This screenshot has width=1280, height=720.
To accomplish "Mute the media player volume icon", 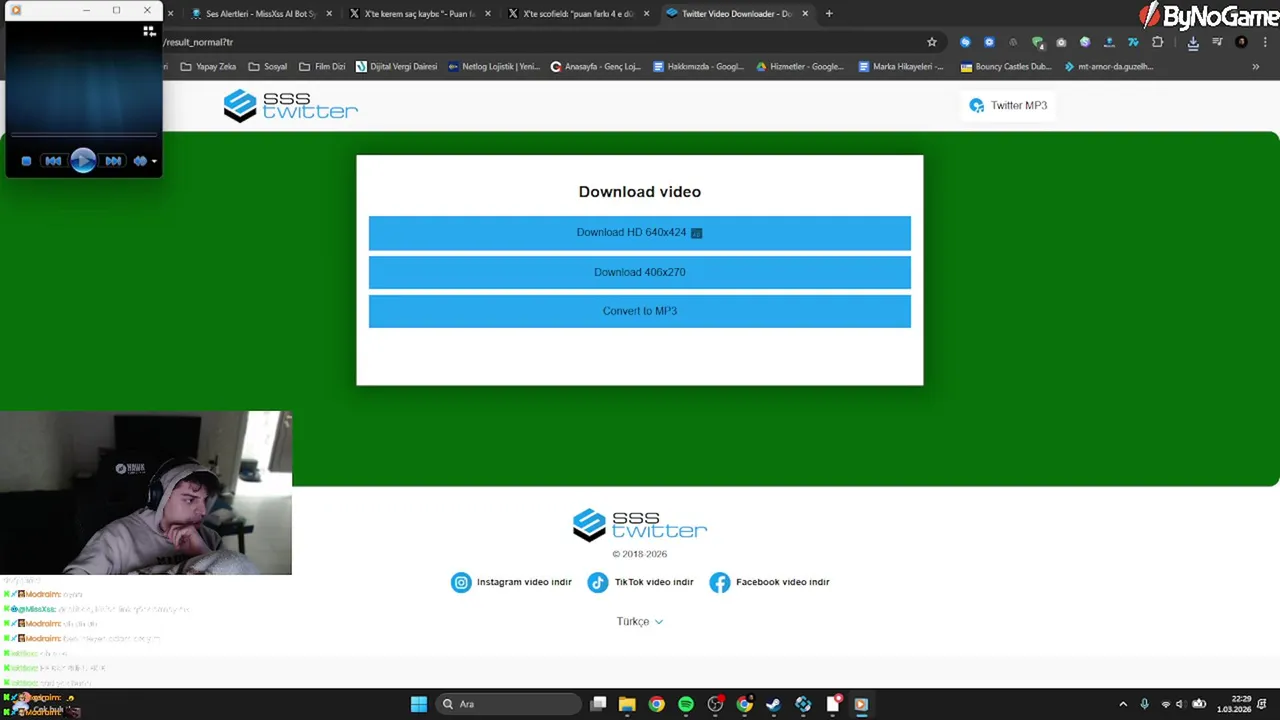I will coord(140,161).
